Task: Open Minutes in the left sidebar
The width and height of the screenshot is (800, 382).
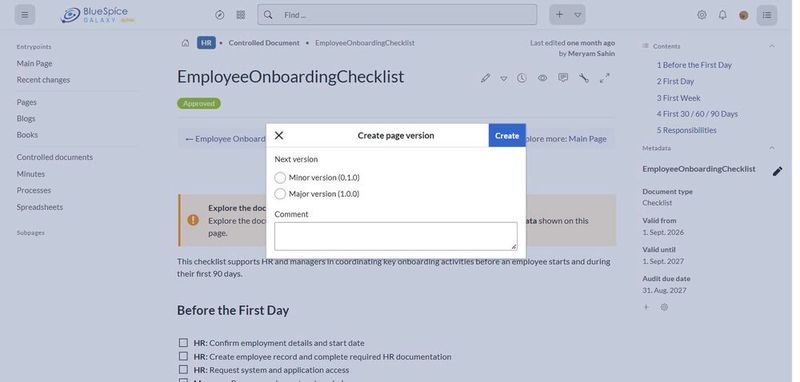Action: tap(31, 174)
